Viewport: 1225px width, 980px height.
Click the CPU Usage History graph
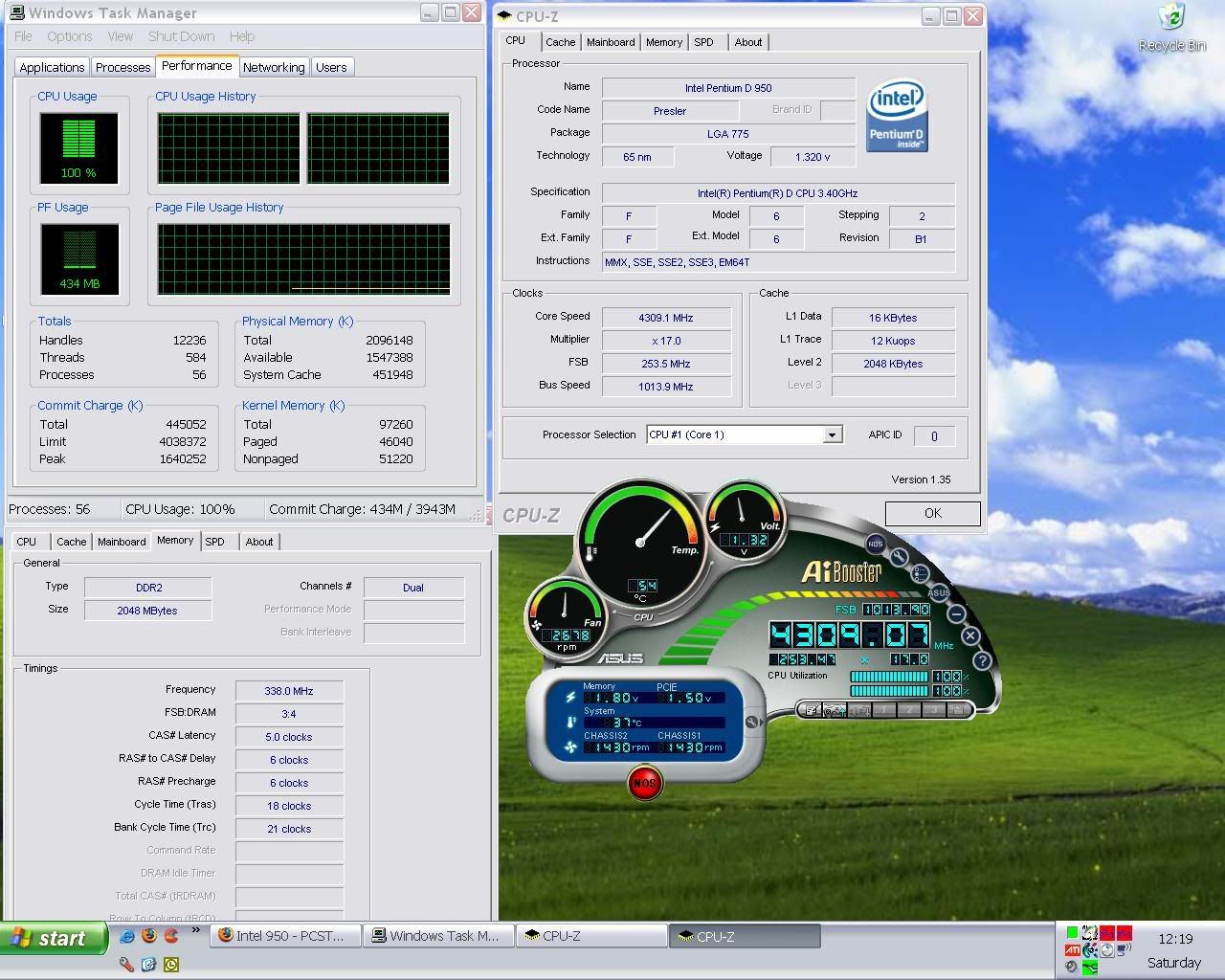point(303,148)
